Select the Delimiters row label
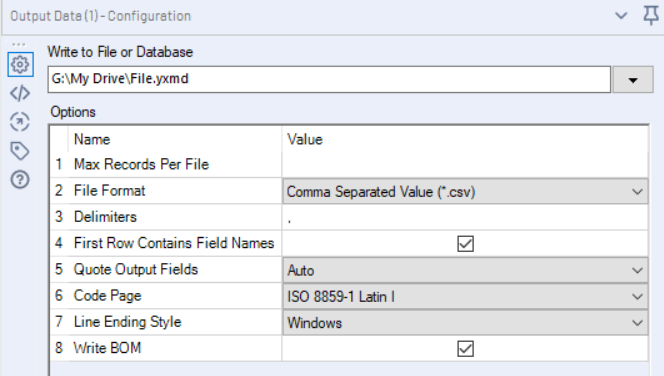 tap(105, 217)
